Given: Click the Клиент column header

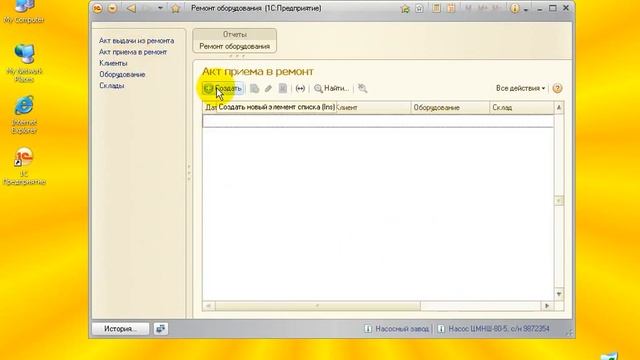Looking at the screenshot, I should click(x=372, y=108).
